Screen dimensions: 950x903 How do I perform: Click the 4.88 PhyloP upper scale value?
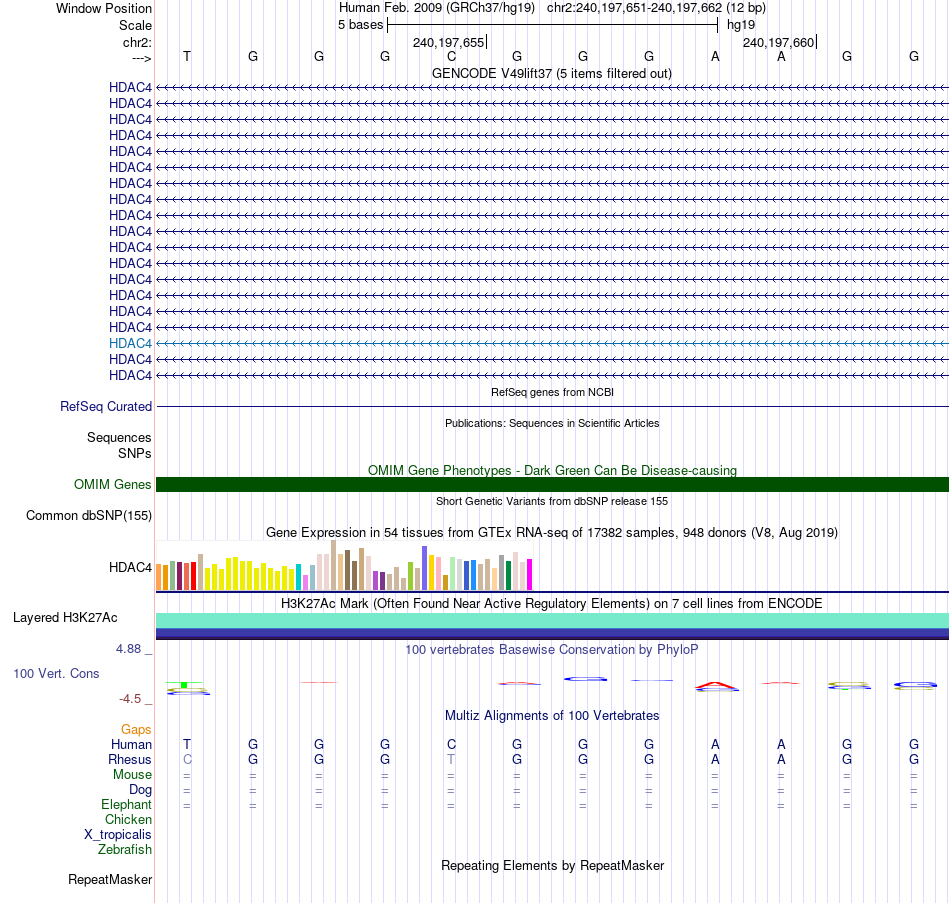tap(128, 649)
